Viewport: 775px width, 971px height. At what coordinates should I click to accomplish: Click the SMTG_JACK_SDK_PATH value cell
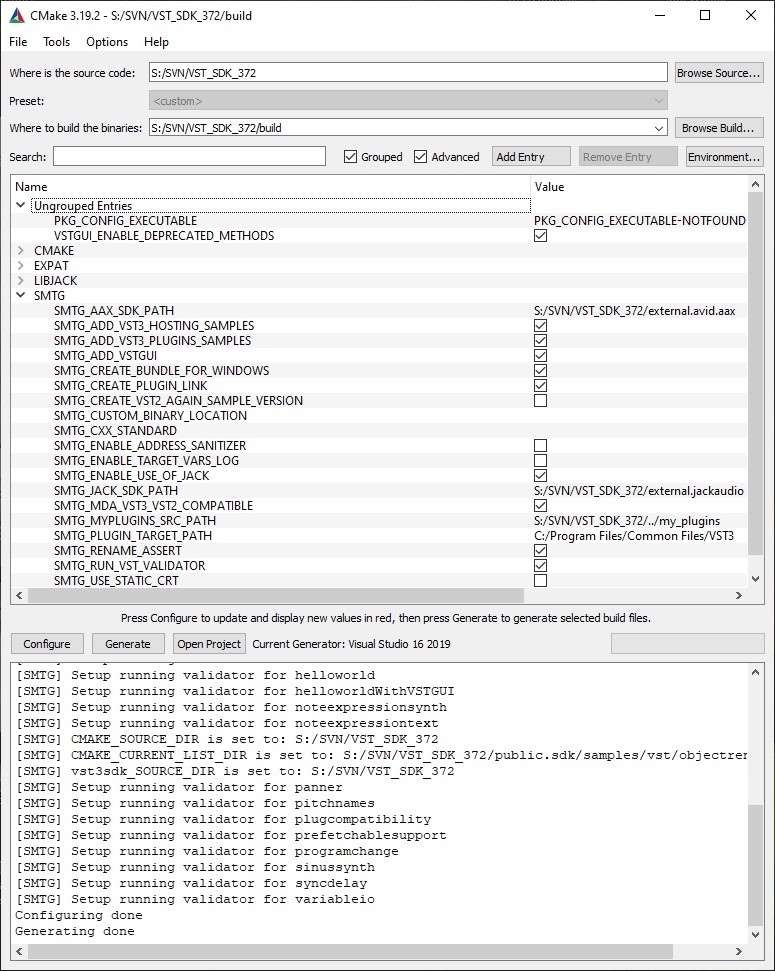639,490
